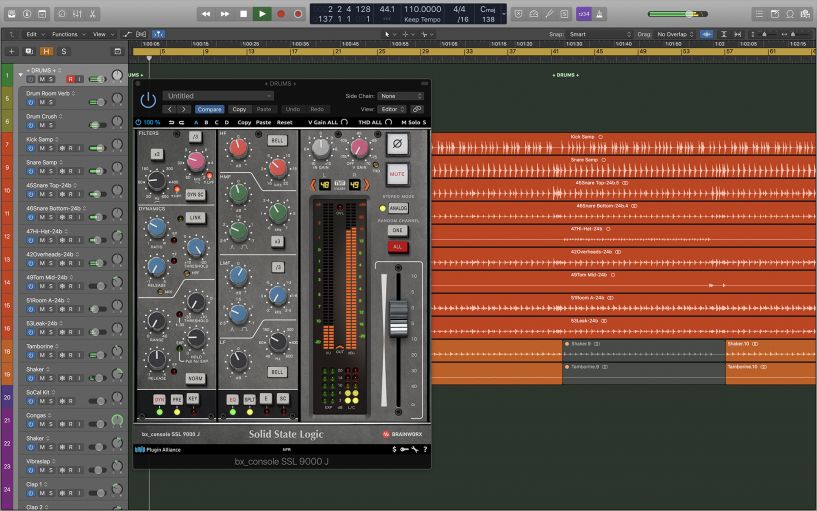The height and width of the screenshot is (511, 817).
Task: Click the plugin redo arrow icon
Action: tap(181, 122)
